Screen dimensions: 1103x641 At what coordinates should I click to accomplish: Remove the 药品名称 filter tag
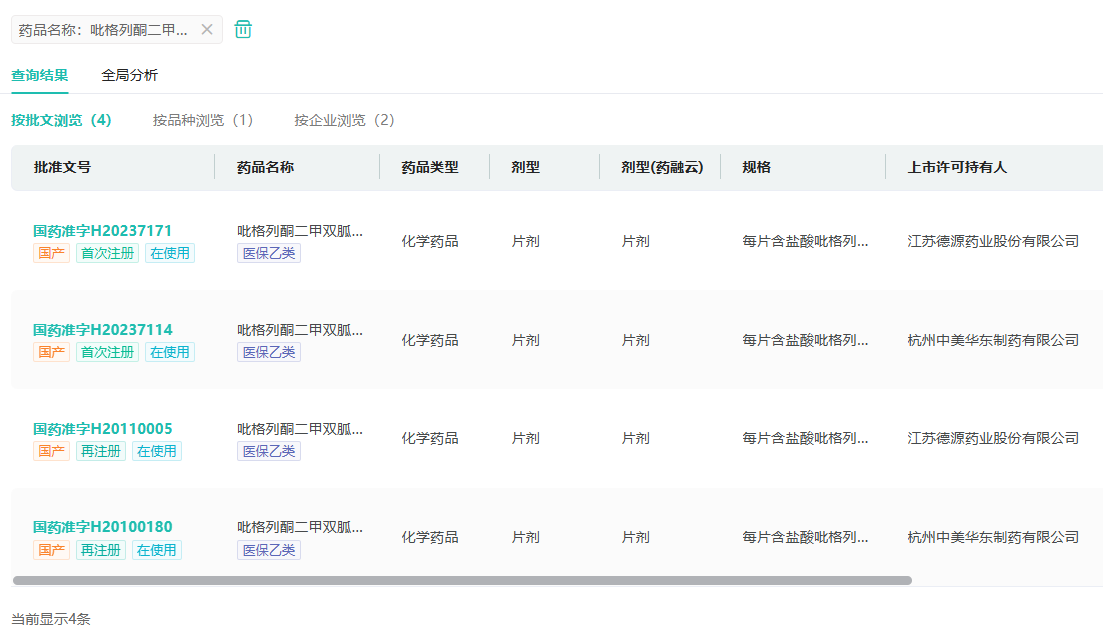207,30
